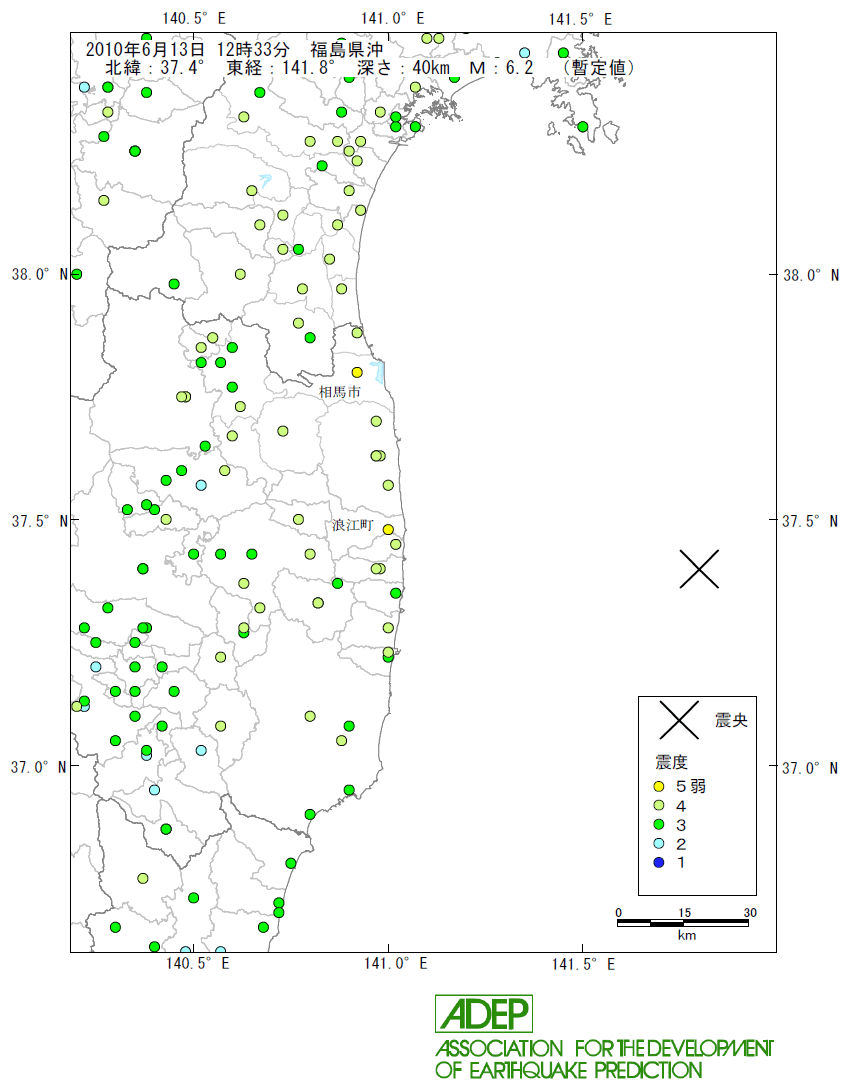This screenshot has height=1089, width=848.
Task: Click the 5弱 legend text
Action: click(691, 786)
